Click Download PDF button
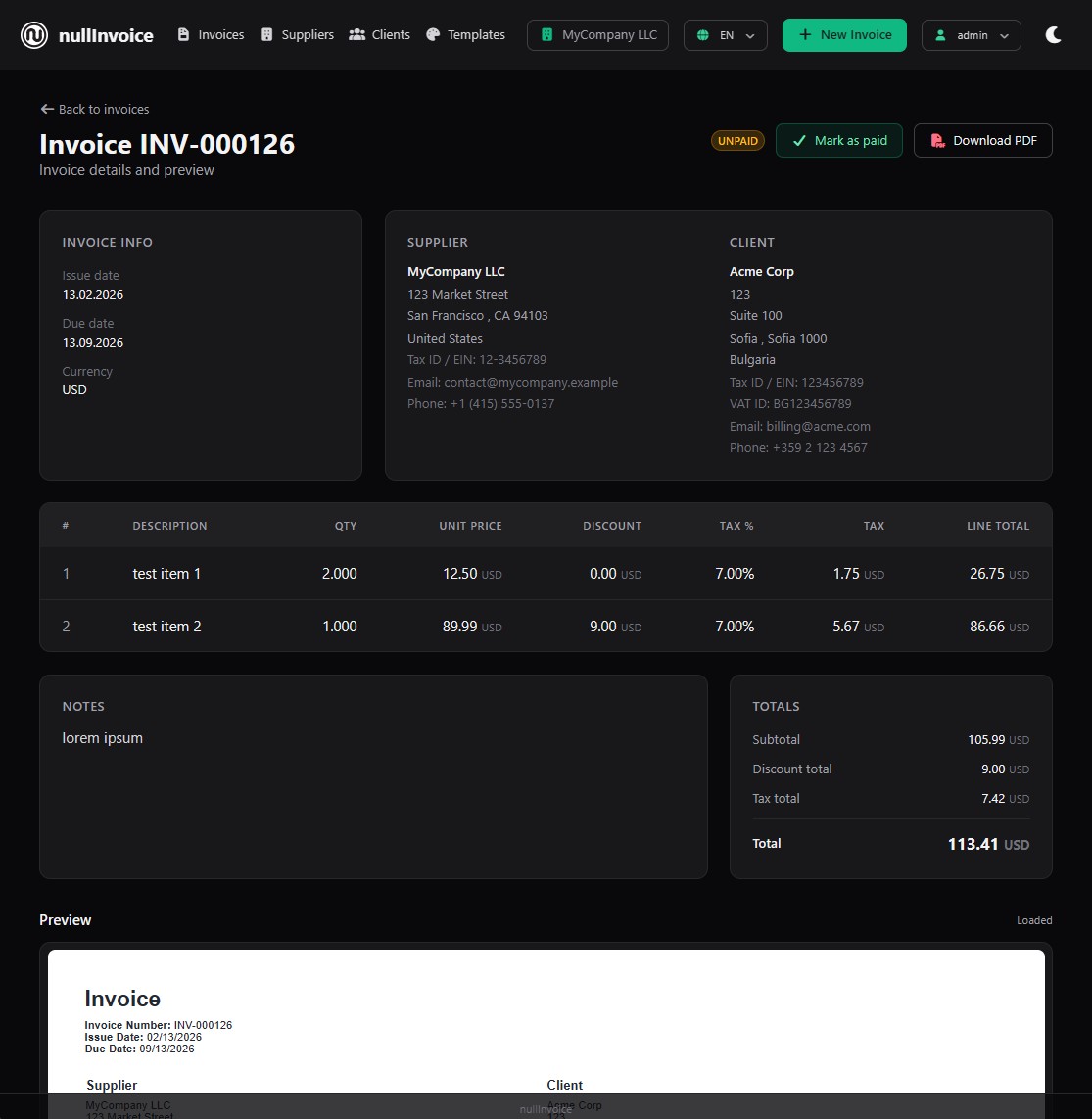The height and width of the screenshot is (1119, 1092). (x=983, y=141)
